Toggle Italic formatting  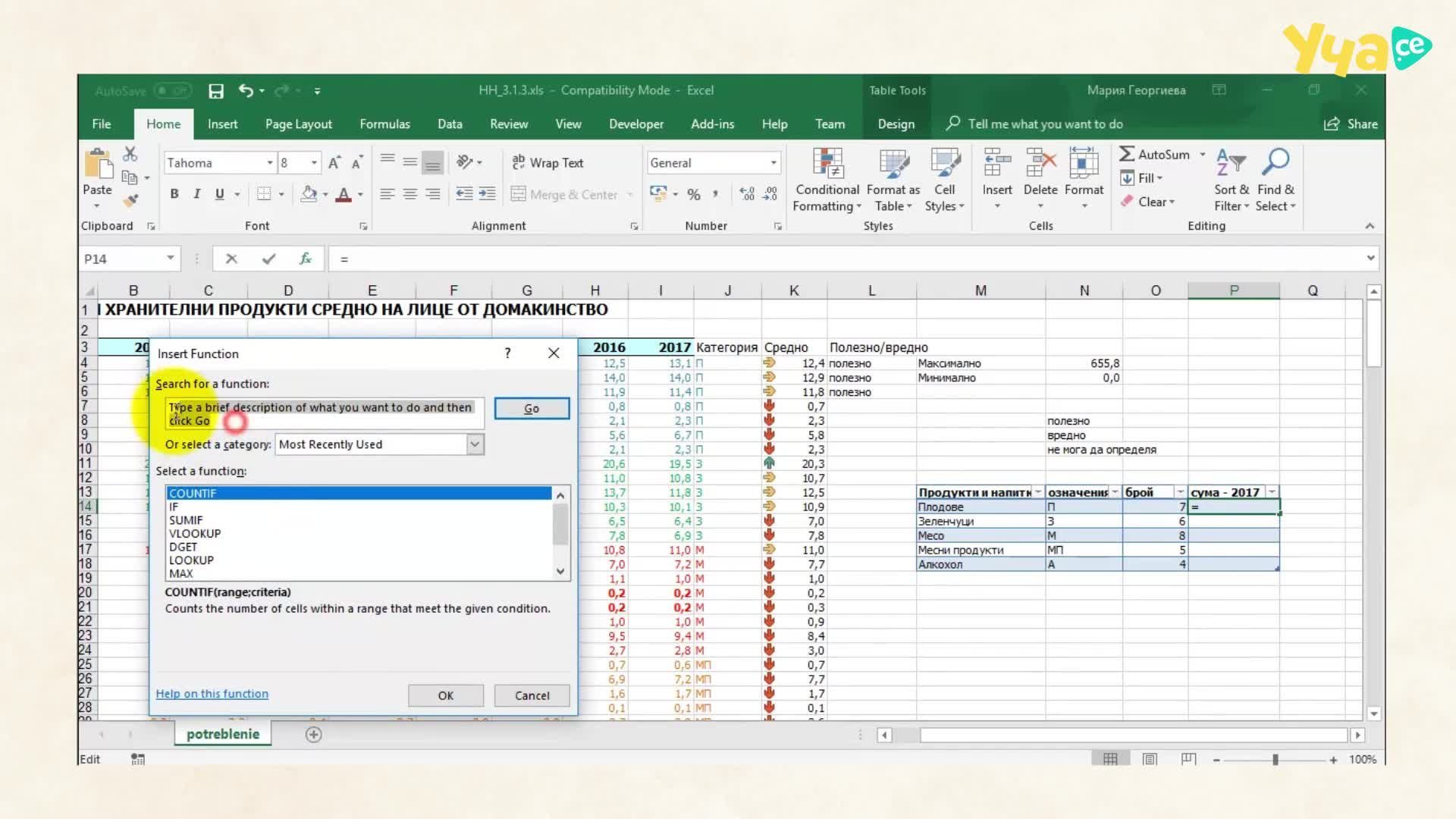pos(197,195)
